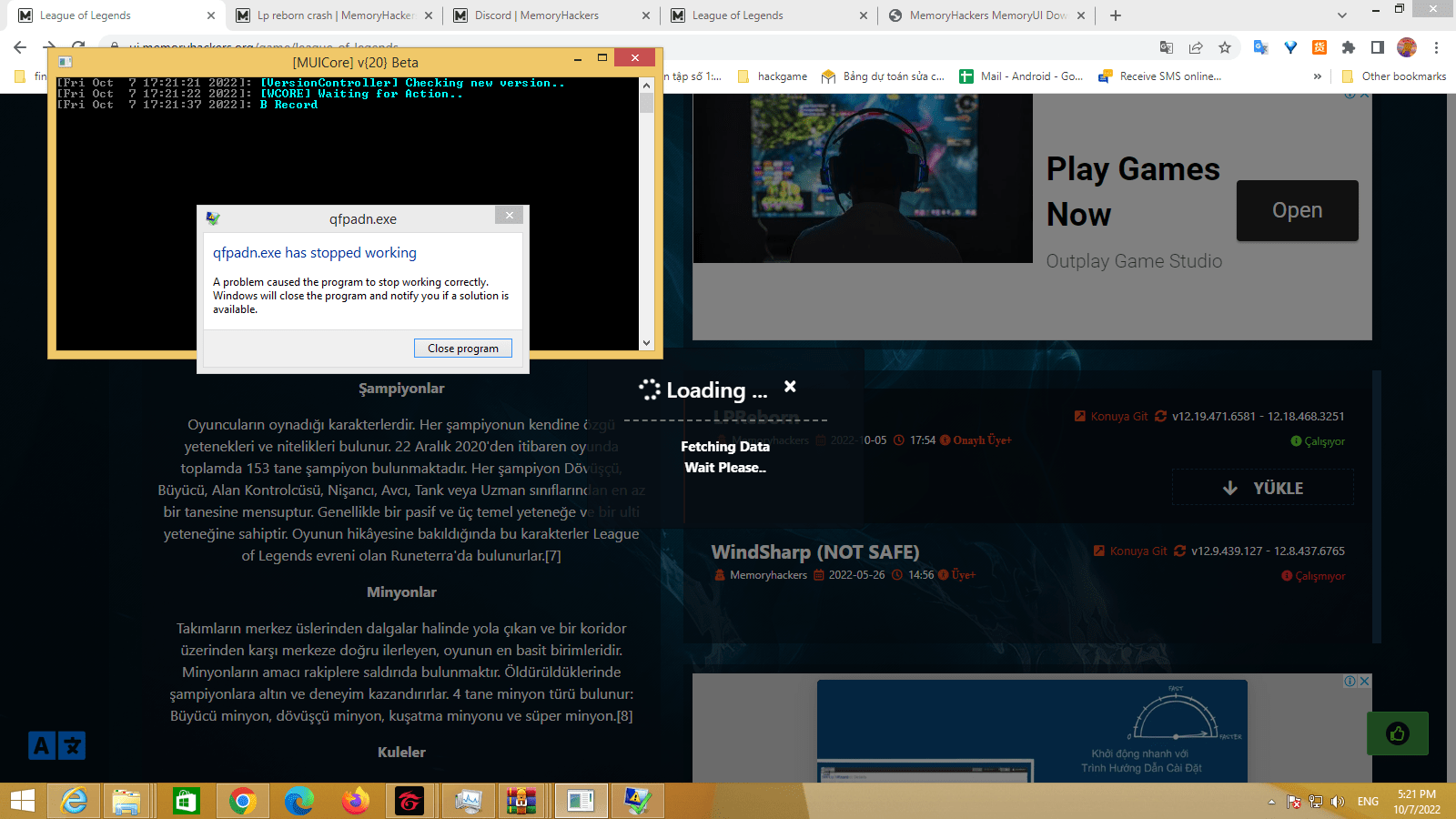1456x819 pixels.
Task: Click the YÜKLE download button
Action: [x=1263, y=488]
